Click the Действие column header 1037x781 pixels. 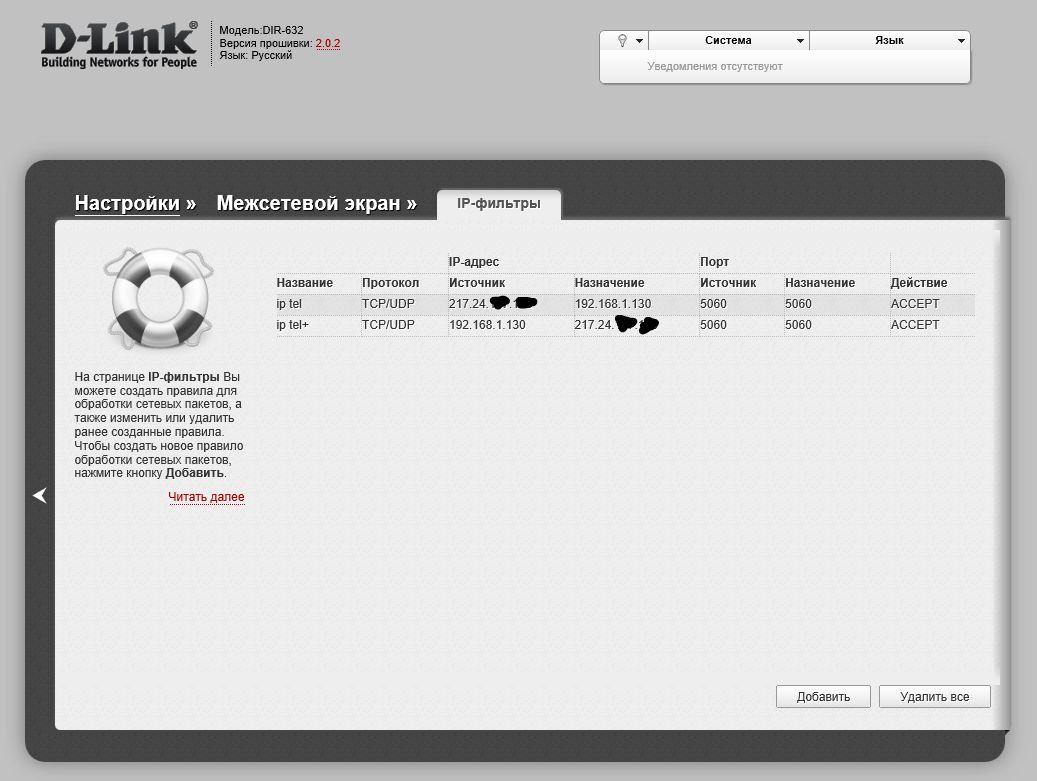[918, 283]
